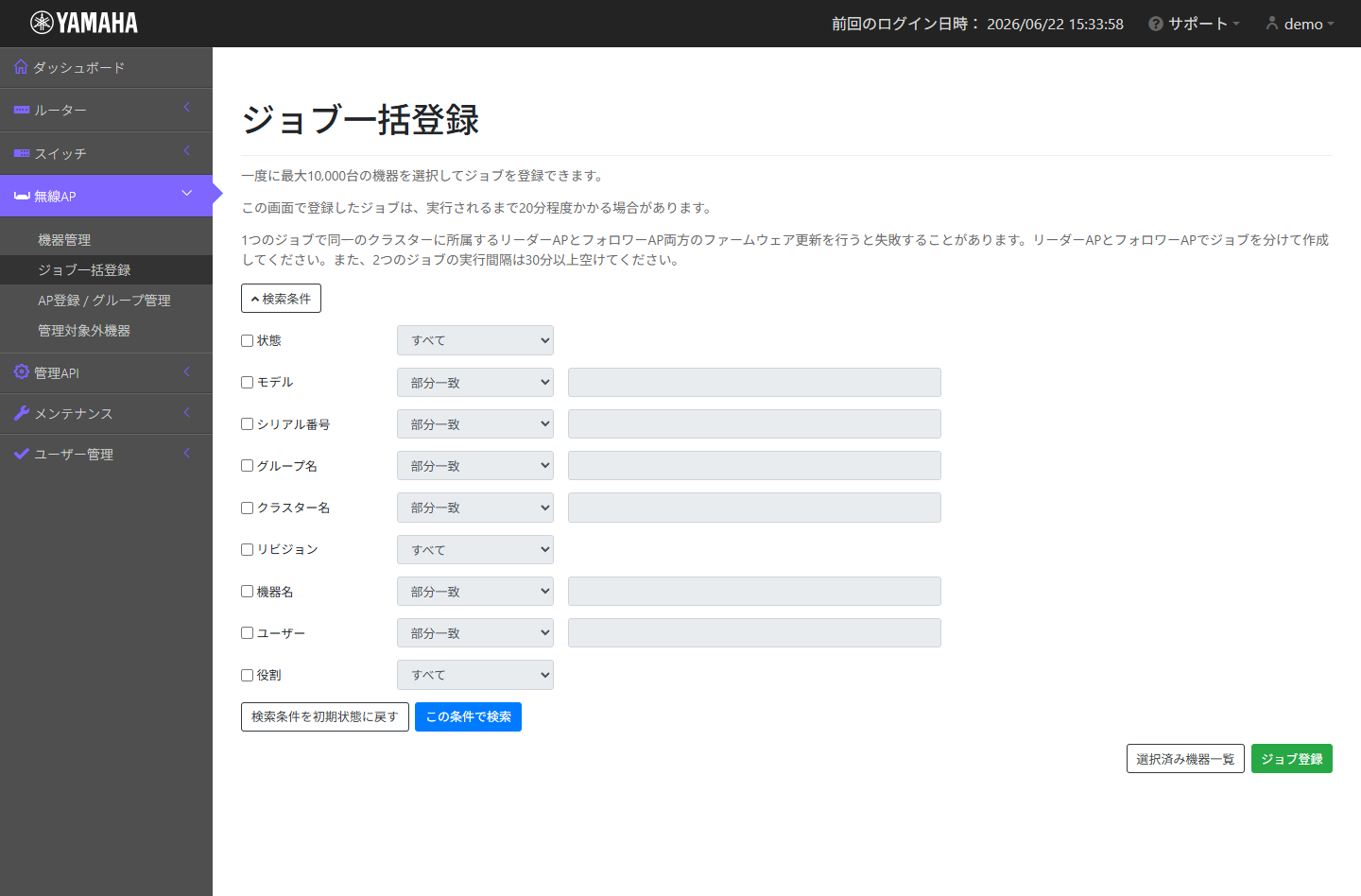Click the Yamaha logo in the header
Viewport: 1361px width, 896px height.
[84, 23]
